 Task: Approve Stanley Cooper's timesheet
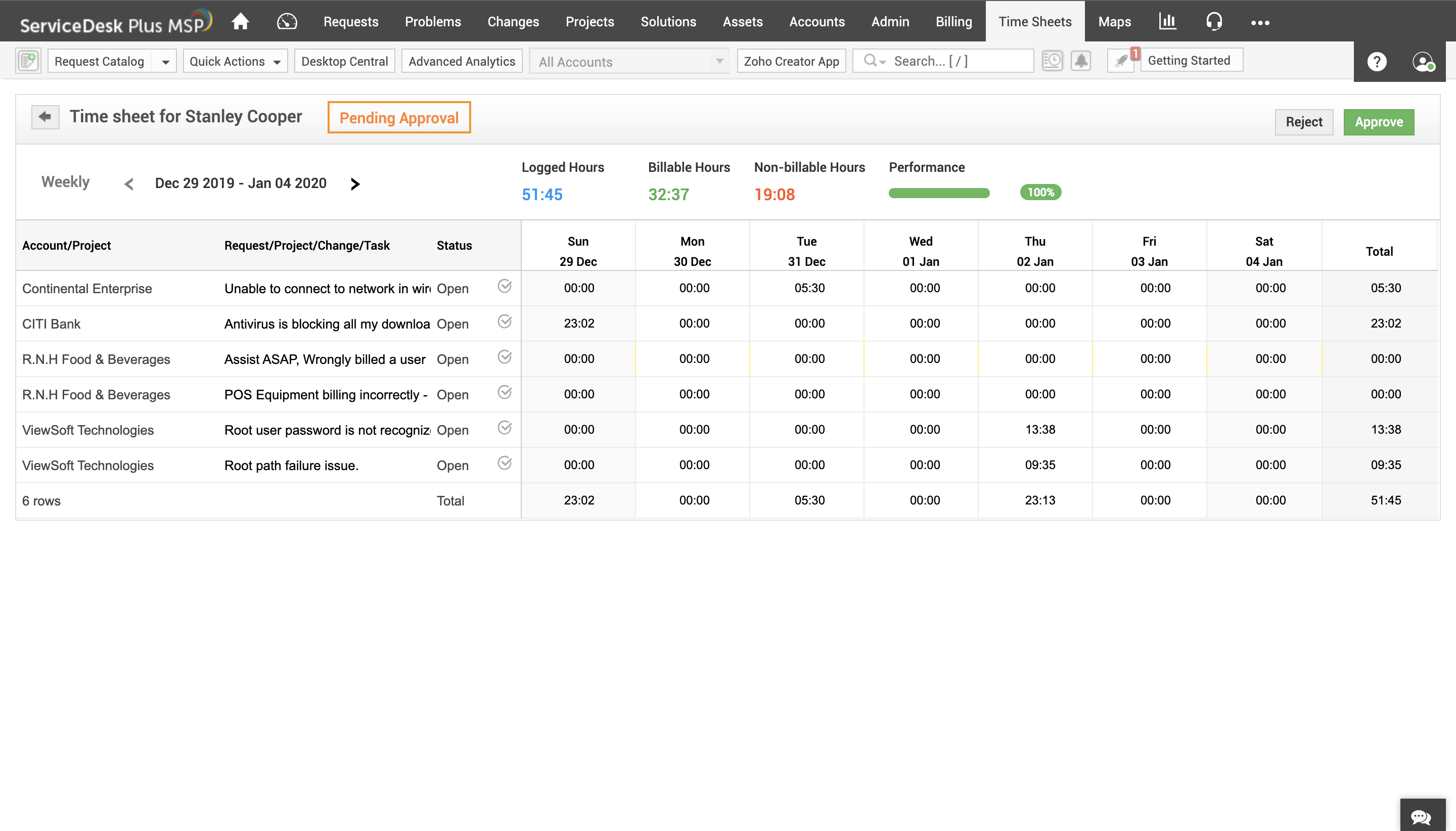1379,122
